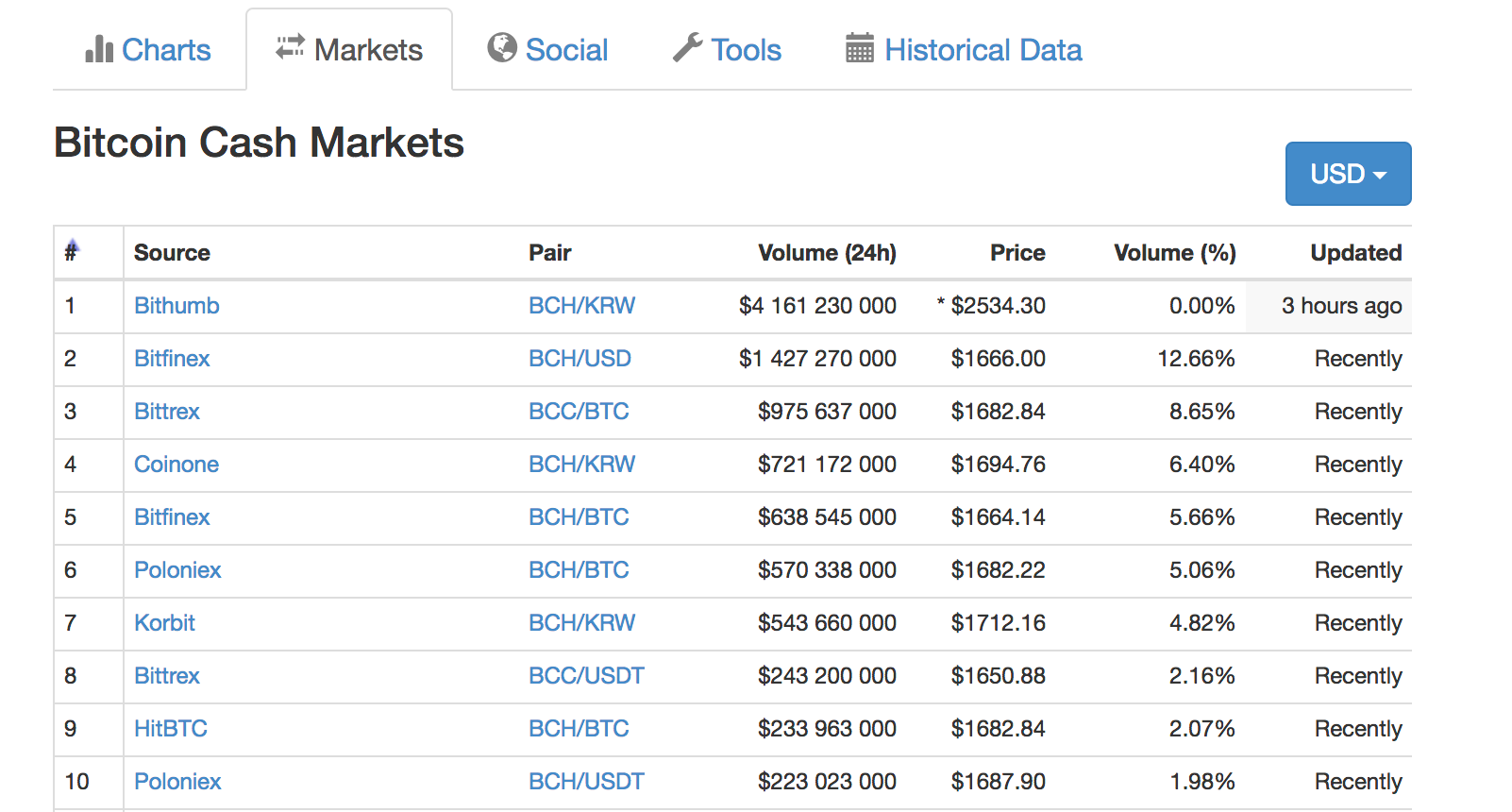Open the Coinone exchange link
This screenshot has width=1512, height=812.
[x=176, y=465]
